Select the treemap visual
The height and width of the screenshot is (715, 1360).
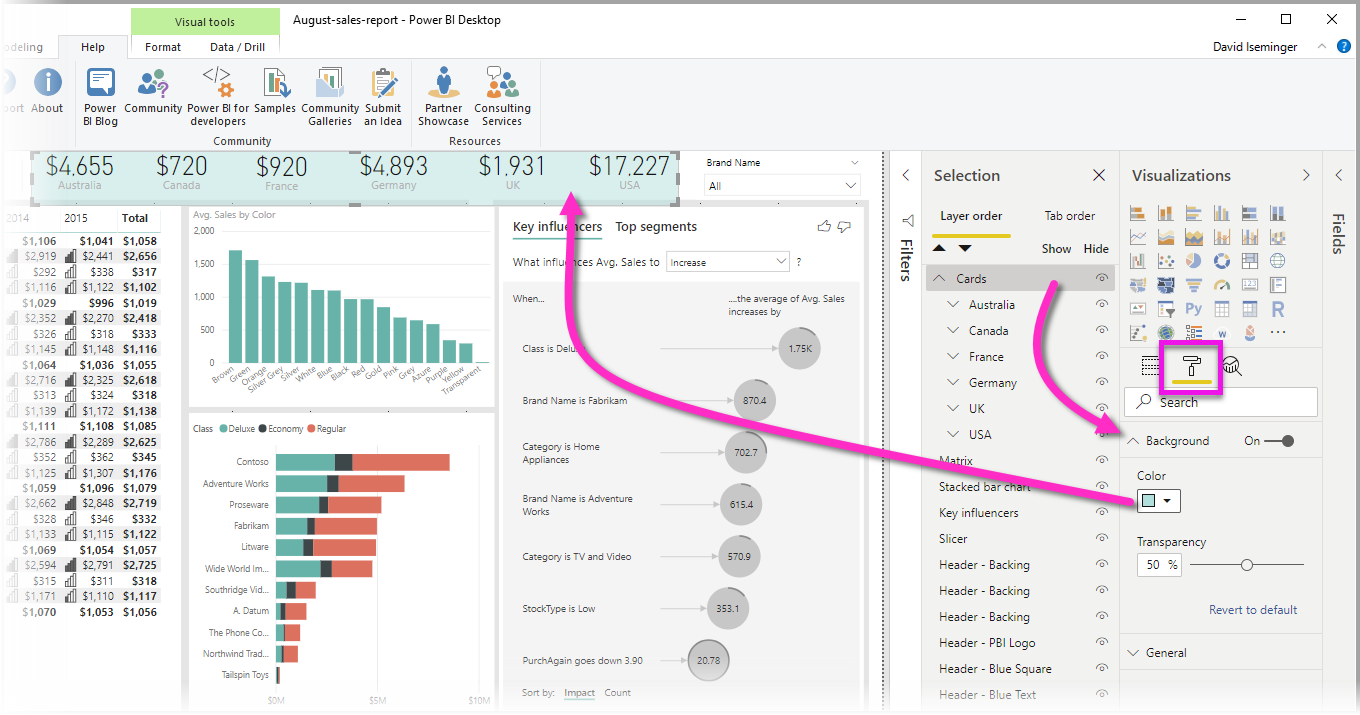pyautogui.click(x=1249, y=261)
